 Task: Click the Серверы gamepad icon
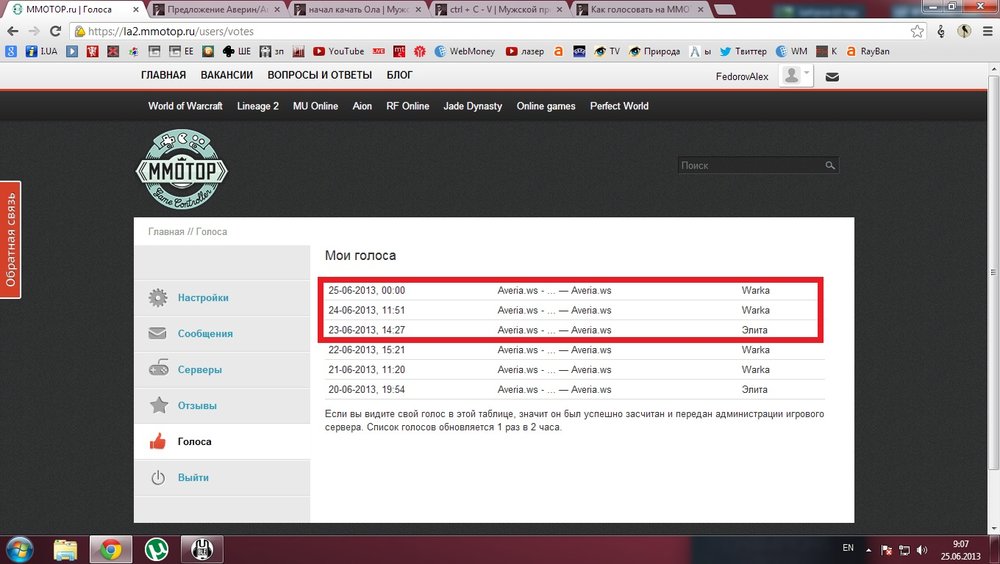158,370
